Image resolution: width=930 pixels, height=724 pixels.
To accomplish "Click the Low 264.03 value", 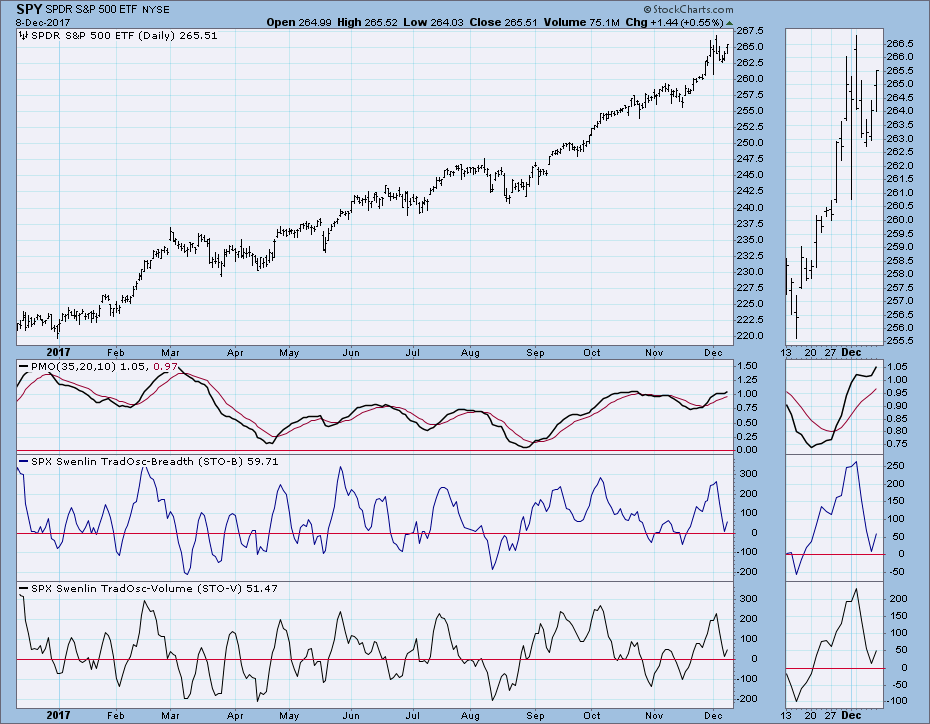I will coord(433,23).
